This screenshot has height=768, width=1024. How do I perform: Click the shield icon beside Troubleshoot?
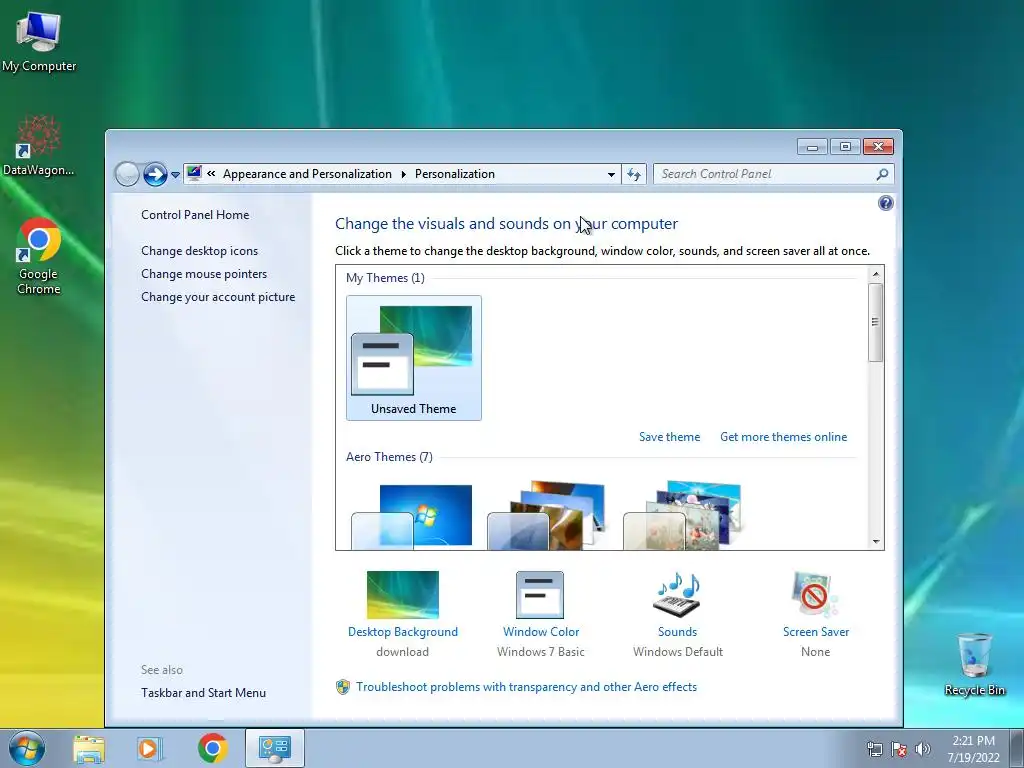[343, 687]
